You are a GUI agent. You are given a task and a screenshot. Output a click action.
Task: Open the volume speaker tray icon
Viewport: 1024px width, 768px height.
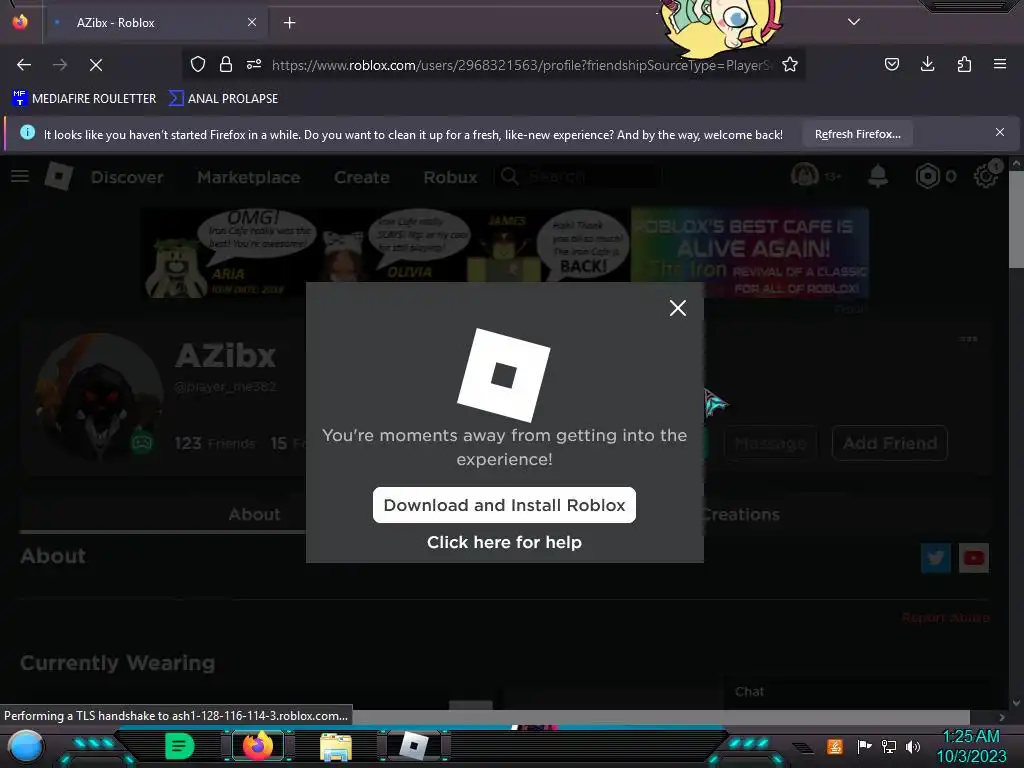[x=912, y=746]
